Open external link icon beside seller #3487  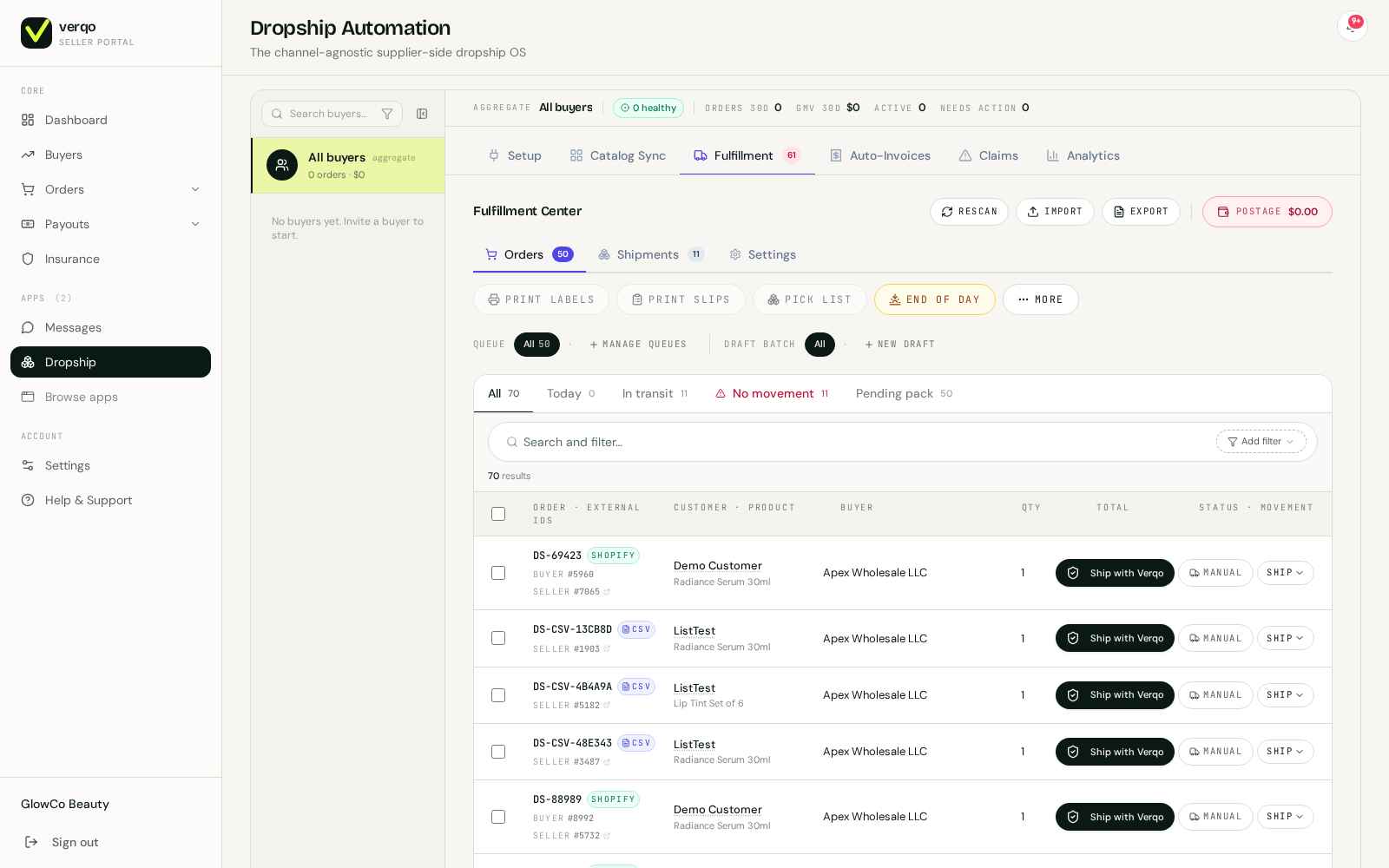click(x=607, y=762)
